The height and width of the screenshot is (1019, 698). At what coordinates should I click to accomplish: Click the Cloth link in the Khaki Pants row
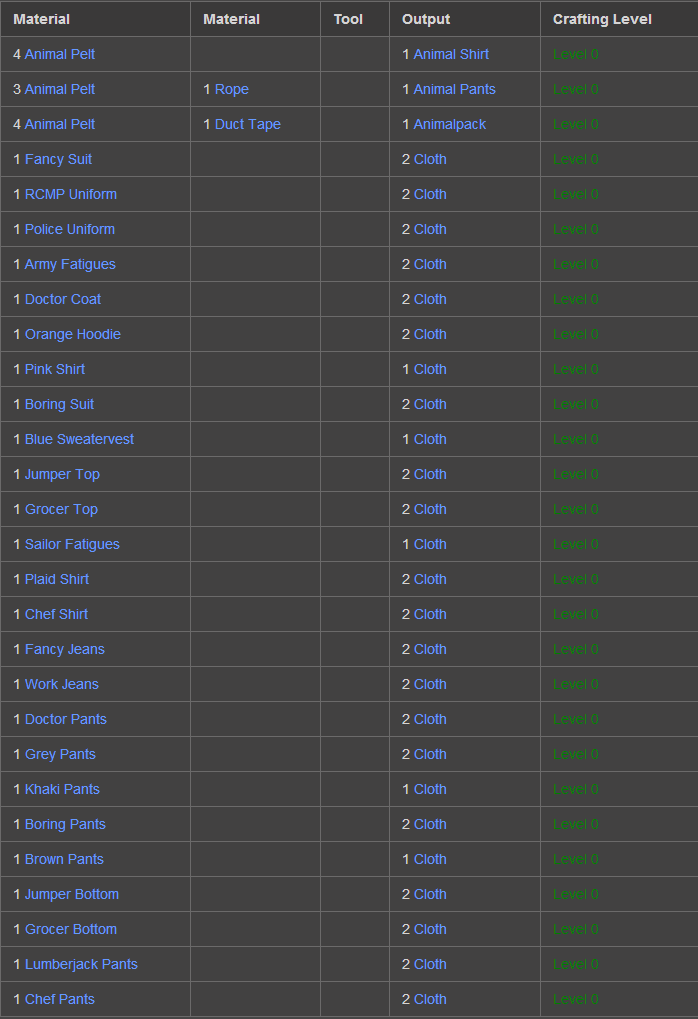pyautogui.click(x=430, y=790)
